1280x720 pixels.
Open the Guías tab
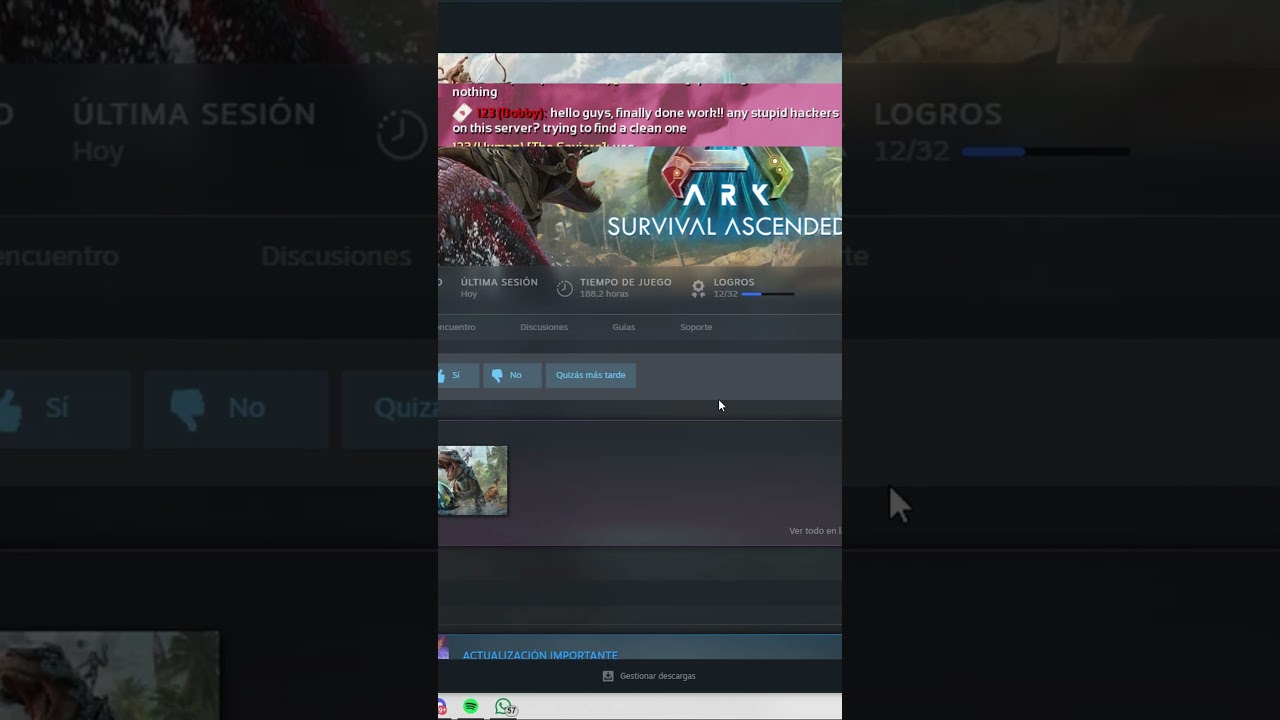click(x=624, y=327)
